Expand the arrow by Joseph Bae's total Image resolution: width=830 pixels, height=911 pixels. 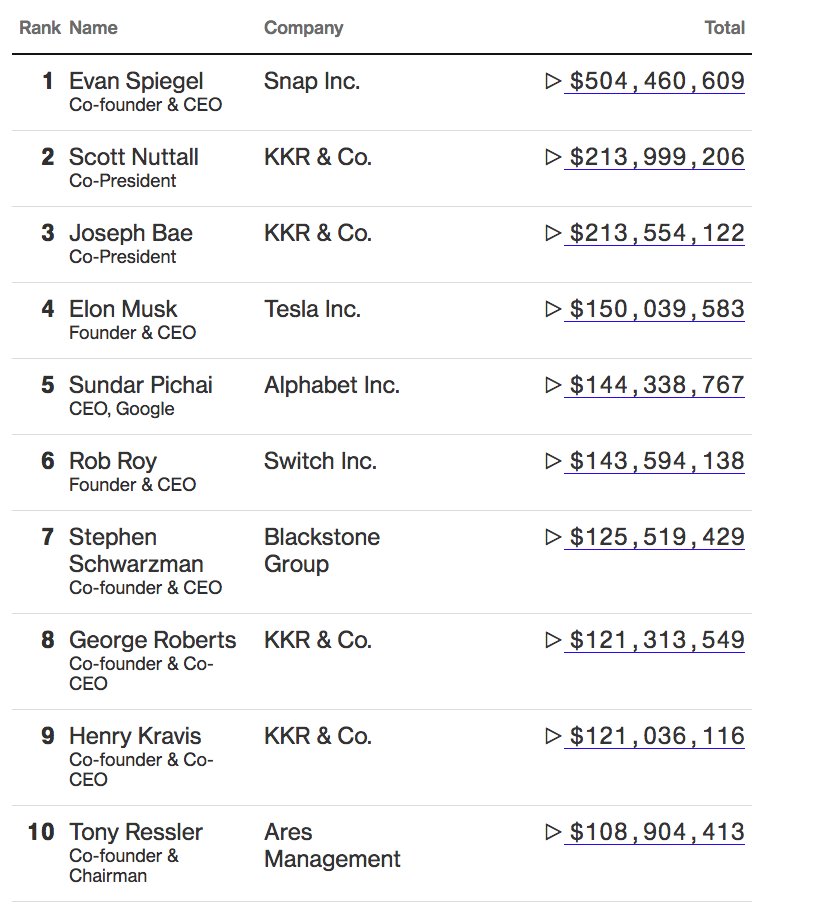tap(553, 233)
